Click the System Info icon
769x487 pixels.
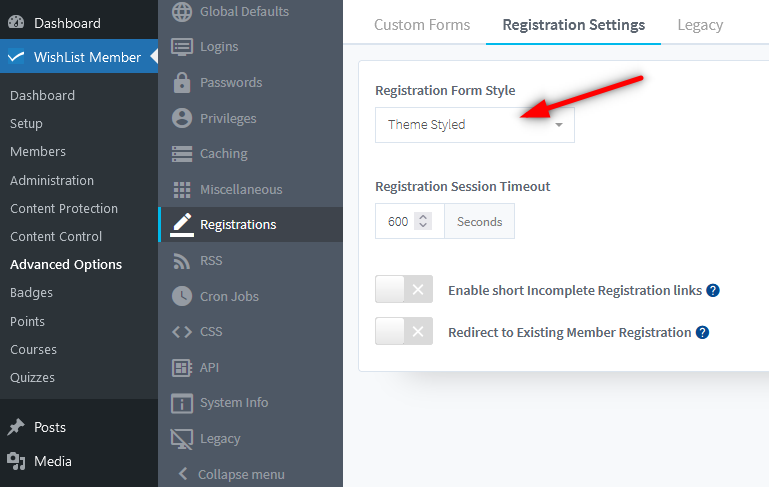[x=181, y=403]
